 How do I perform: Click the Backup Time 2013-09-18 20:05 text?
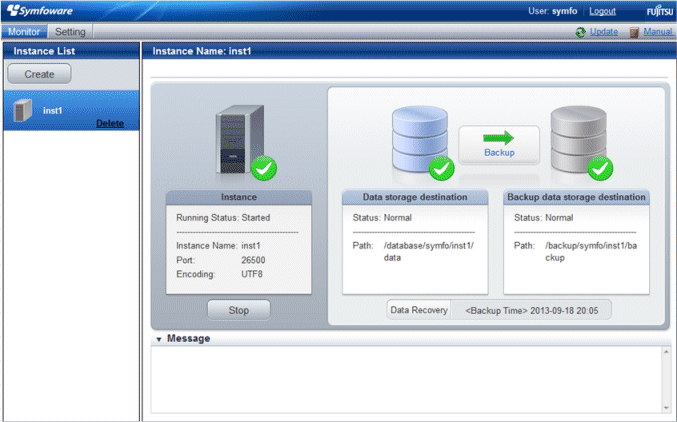coord(532,311)
